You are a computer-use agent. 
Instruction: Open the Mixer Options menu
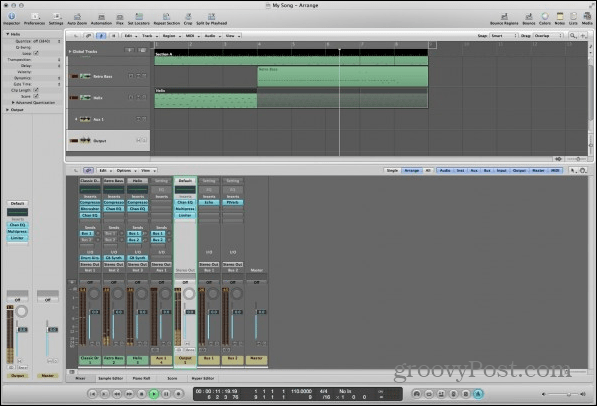pos(126,171)
